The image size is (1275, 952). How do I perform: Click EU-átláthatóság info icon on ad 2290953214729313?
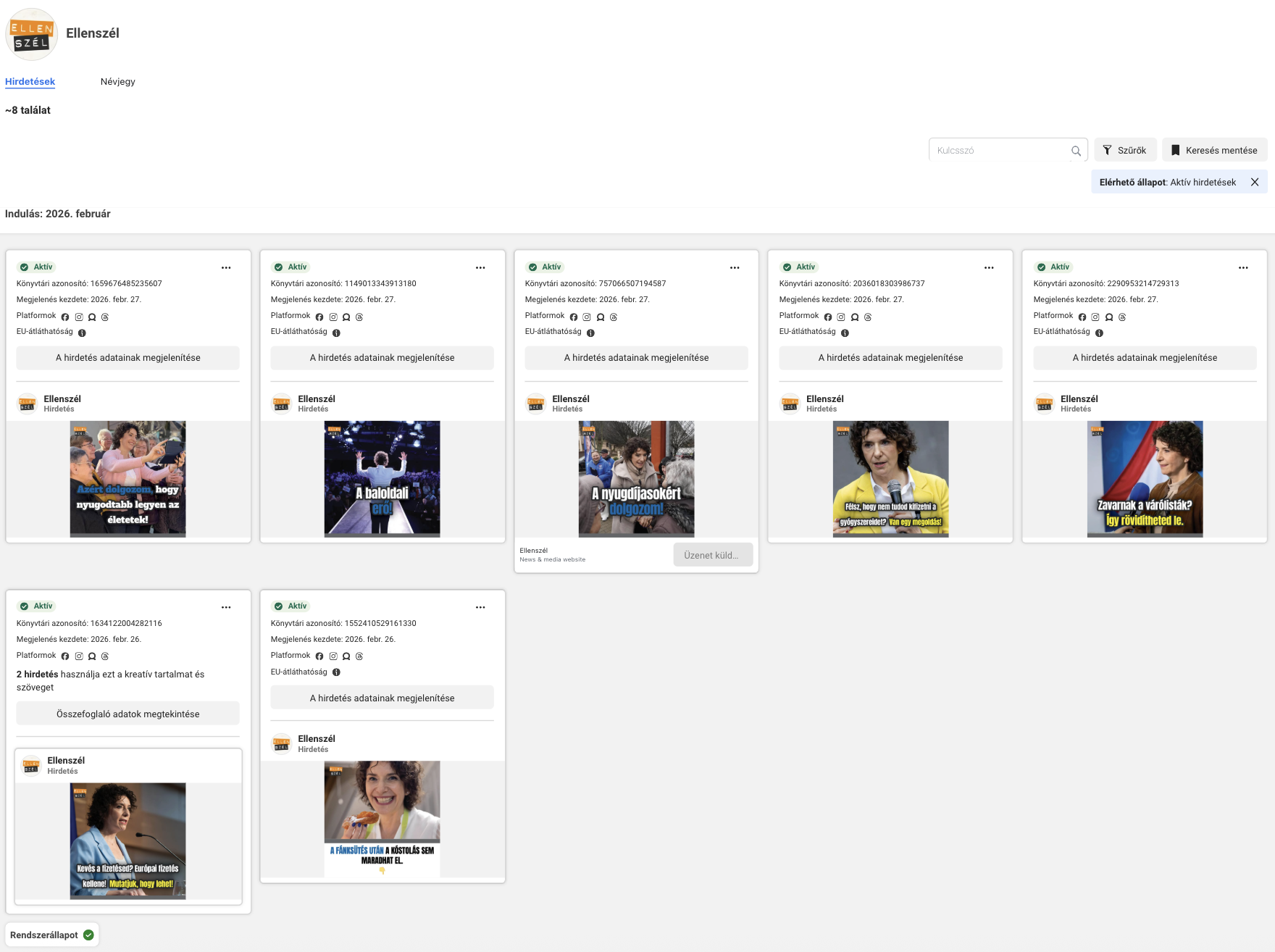1099,333
